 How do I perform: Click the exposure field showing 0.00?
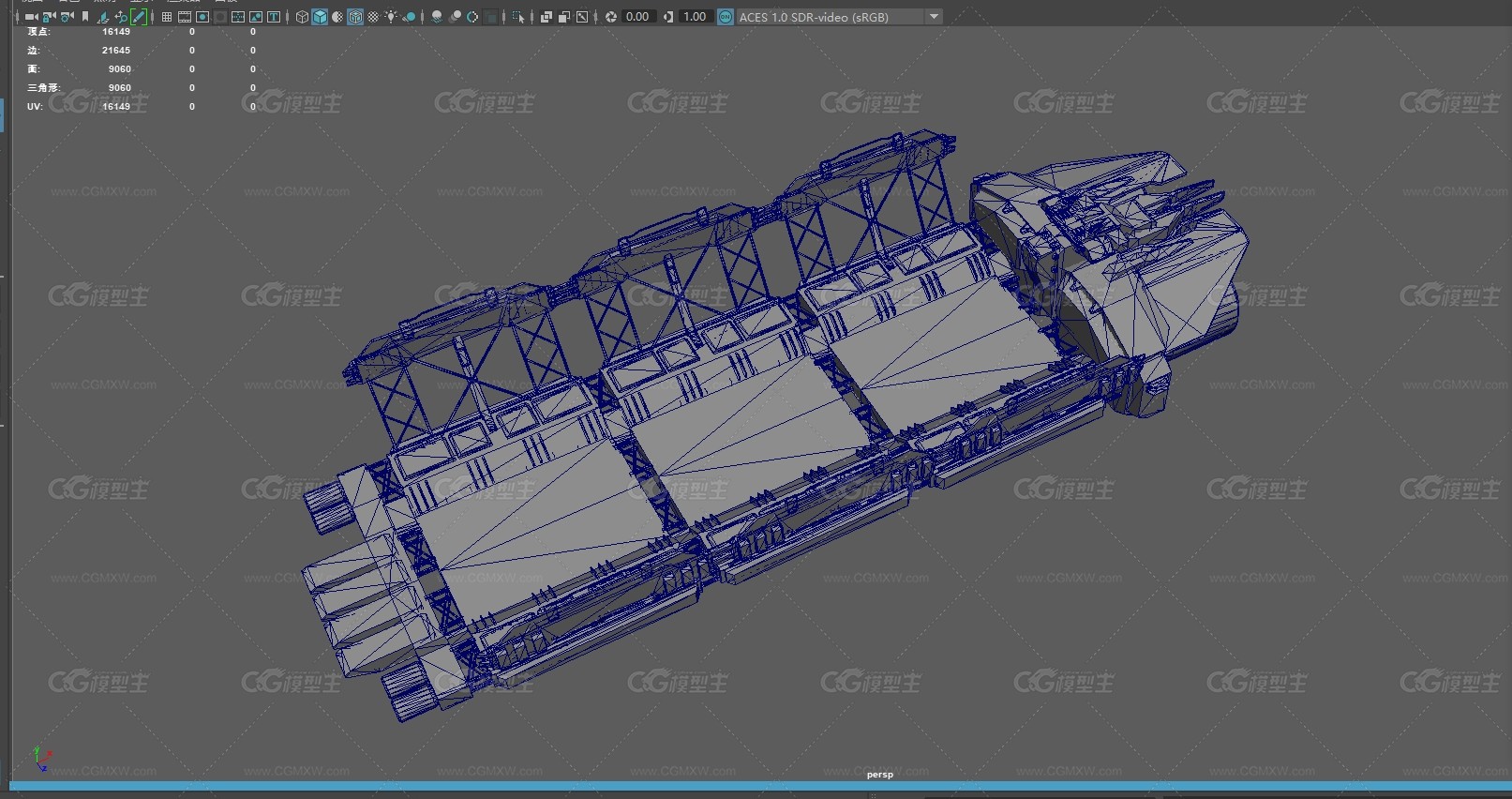coord(638,17)
